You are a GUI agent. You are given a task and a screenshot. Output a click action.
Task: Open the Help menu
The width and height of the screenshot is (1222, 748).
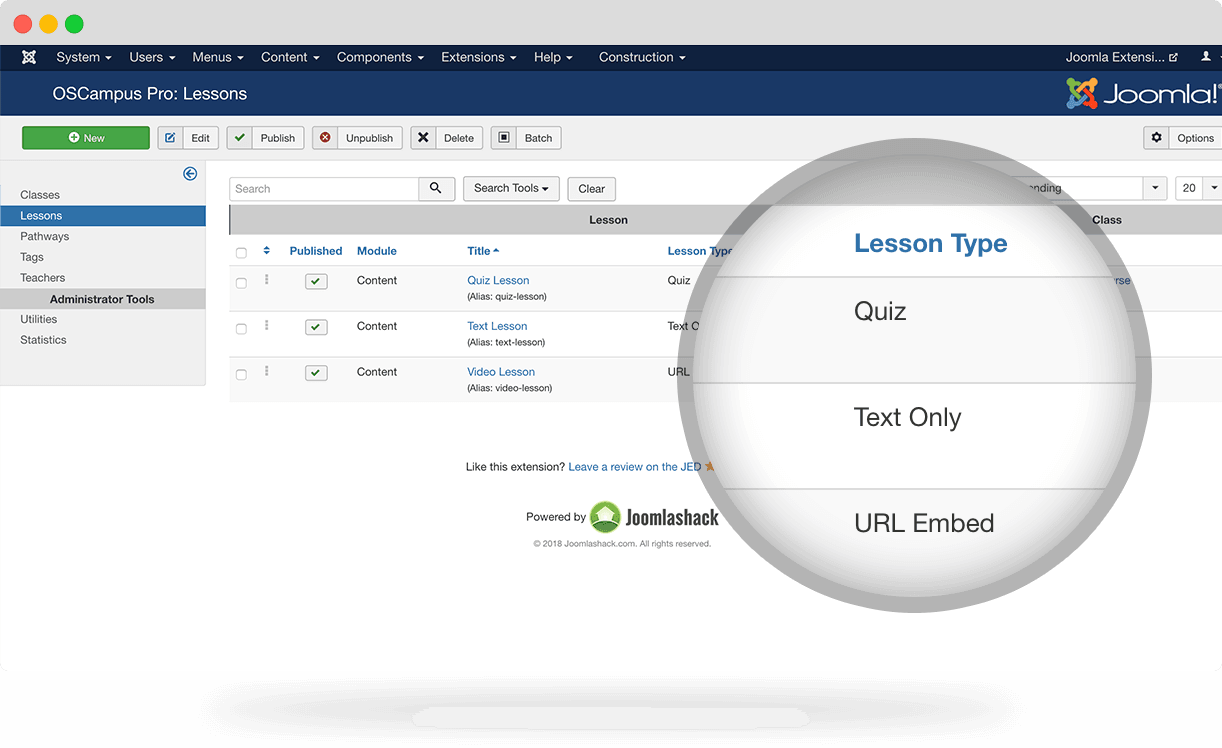click(x=553, y=57)
